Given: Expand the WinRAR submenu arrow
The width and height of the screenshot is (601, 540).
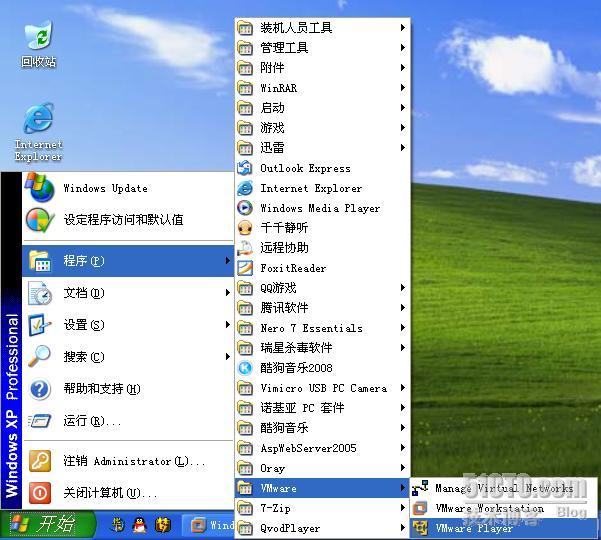Looking at the screenshot, I should (x=402, y=87).
